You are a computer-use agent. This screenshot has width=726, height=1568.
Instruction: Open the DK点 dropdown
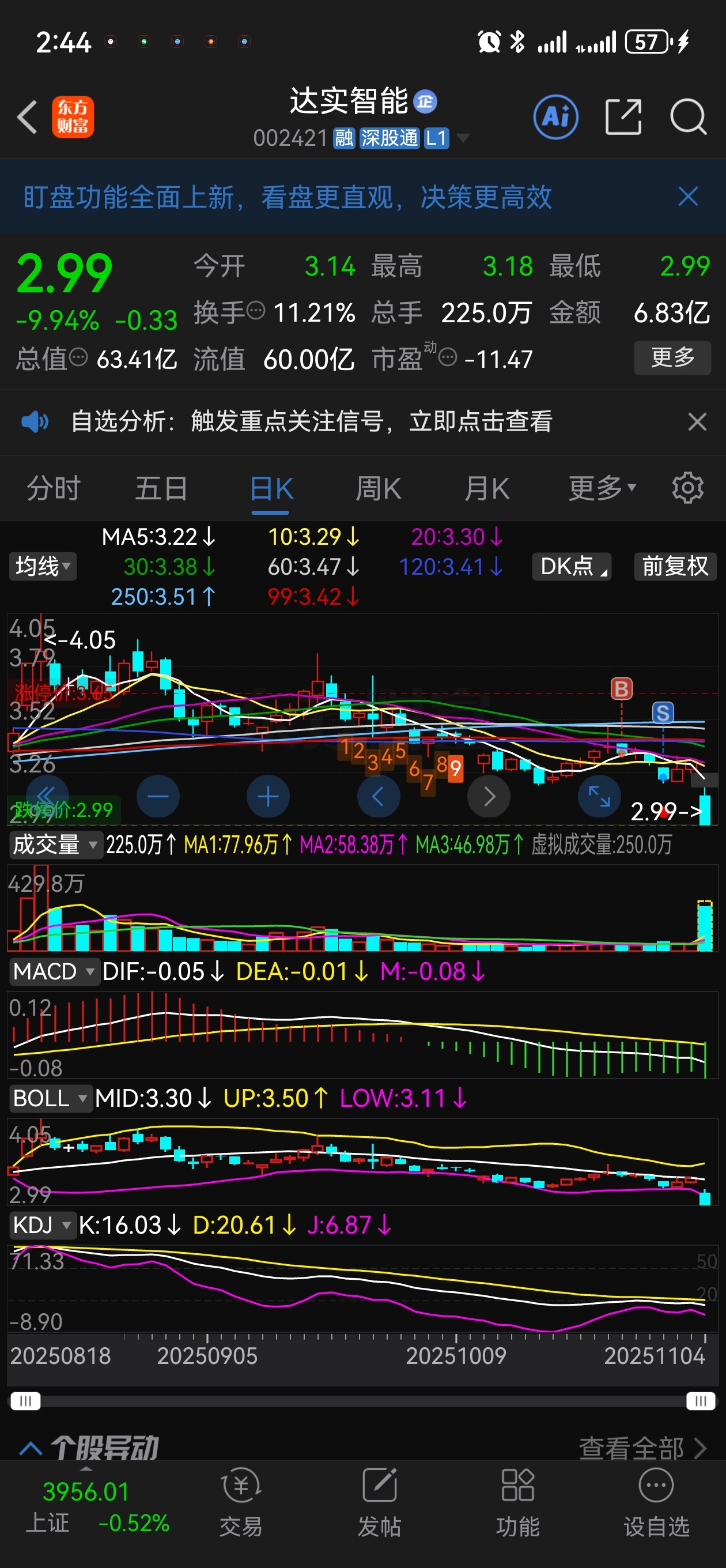(x=572, y=566)
